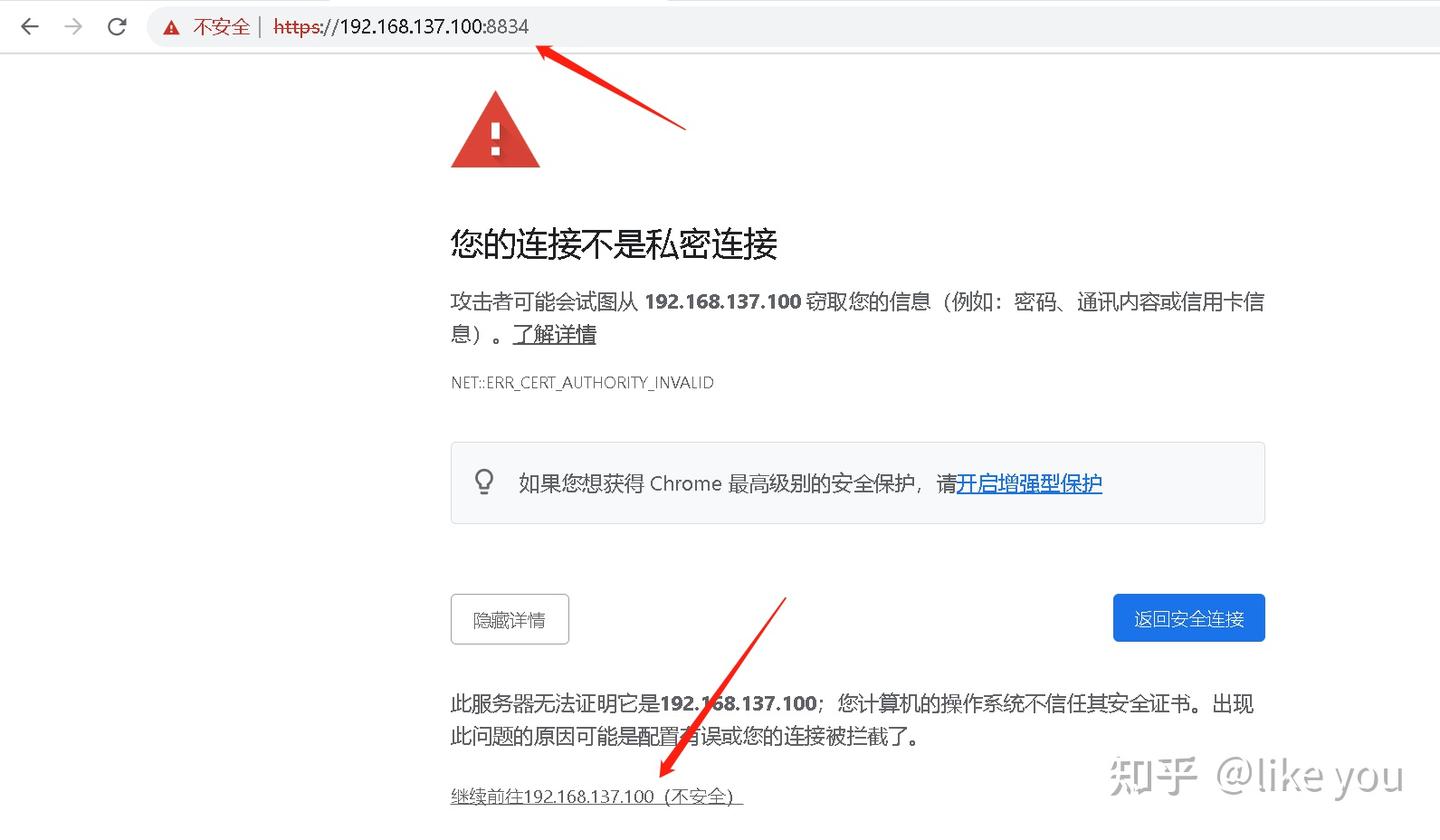Click the address bar URL 192.168.137.100:8834
Image resolution: width=1440 pixels, height=840 pixels.
point(401,27)
